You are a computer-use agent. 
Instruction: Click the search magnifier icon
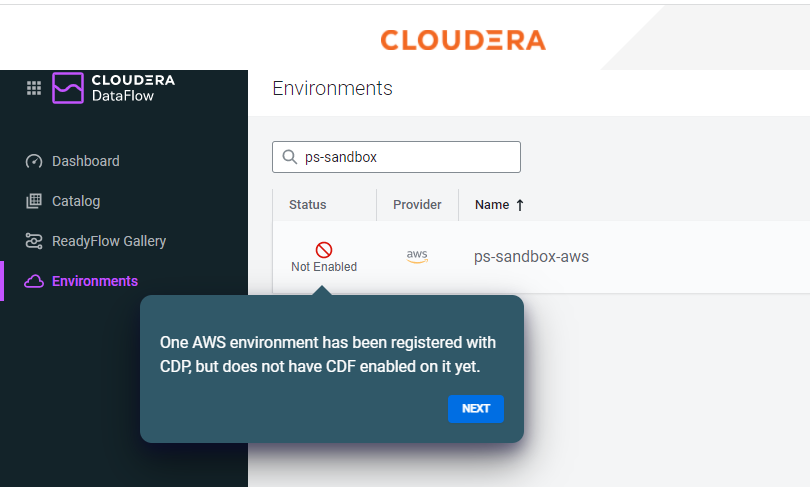click(290, 157)
